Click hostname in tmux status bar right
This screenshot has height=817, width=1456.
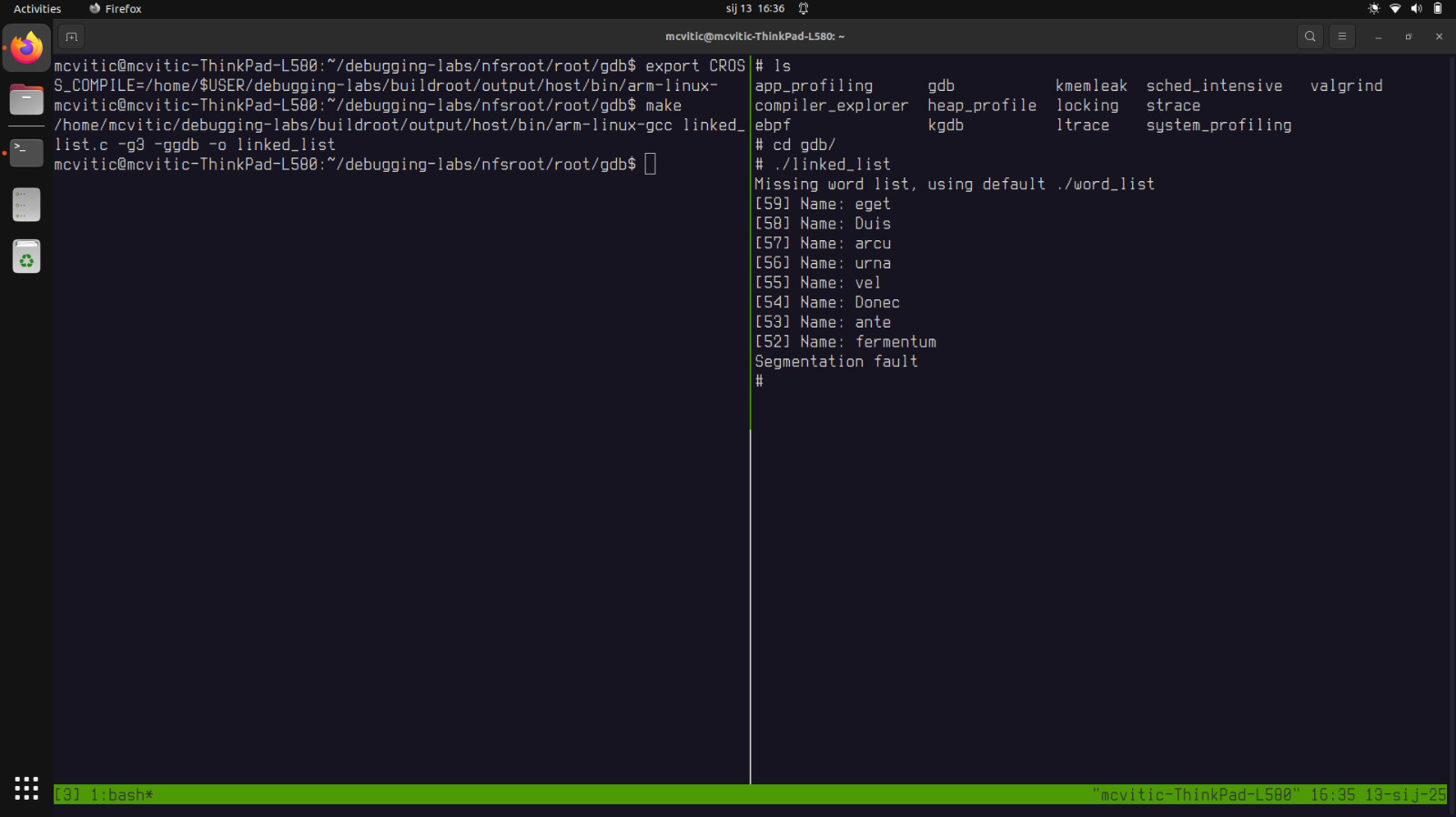click(1196, 794)
